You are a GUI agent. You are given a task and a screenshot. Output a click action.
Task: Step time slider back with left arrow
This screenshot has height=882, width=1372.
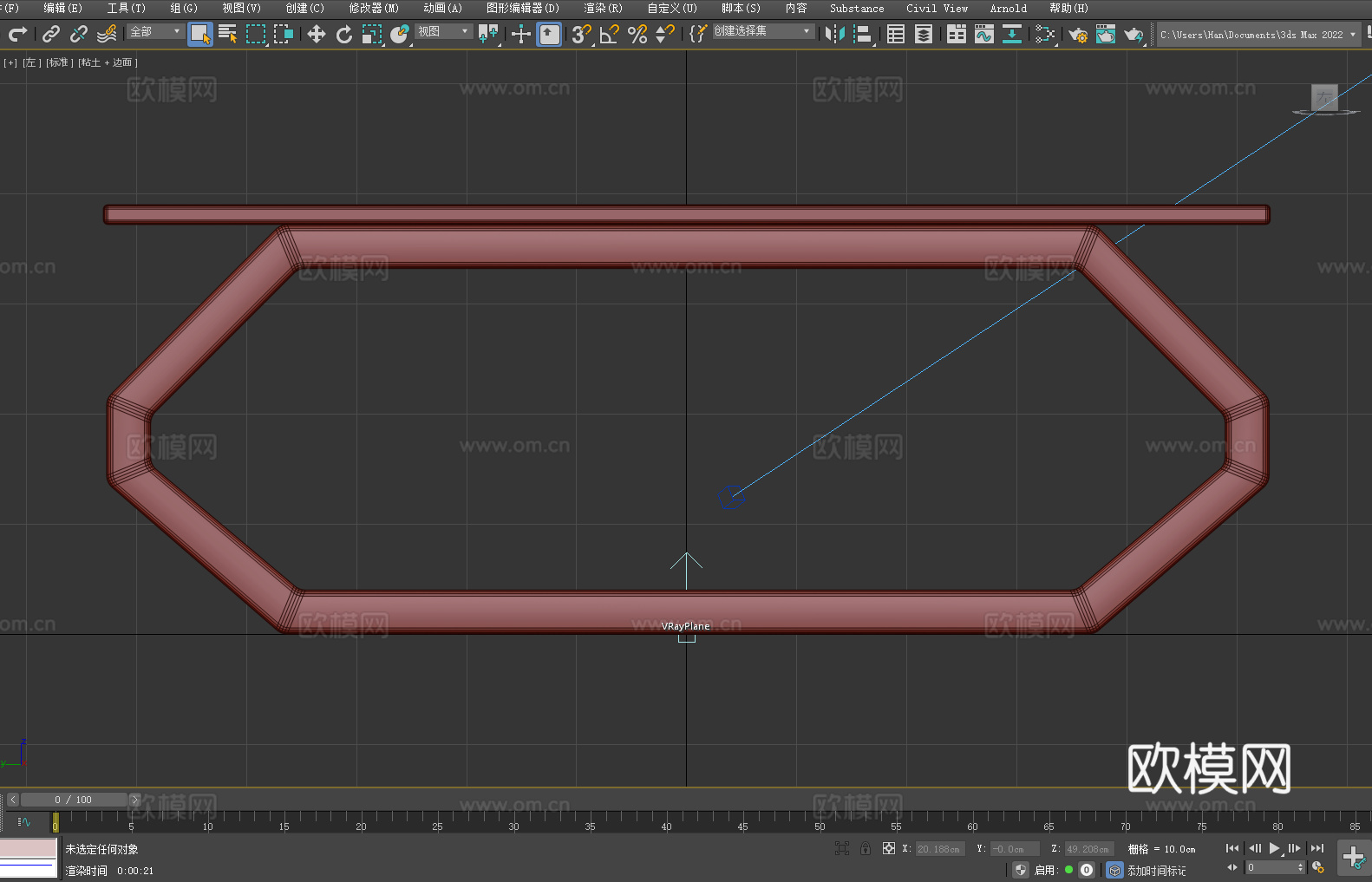(12, 800)
